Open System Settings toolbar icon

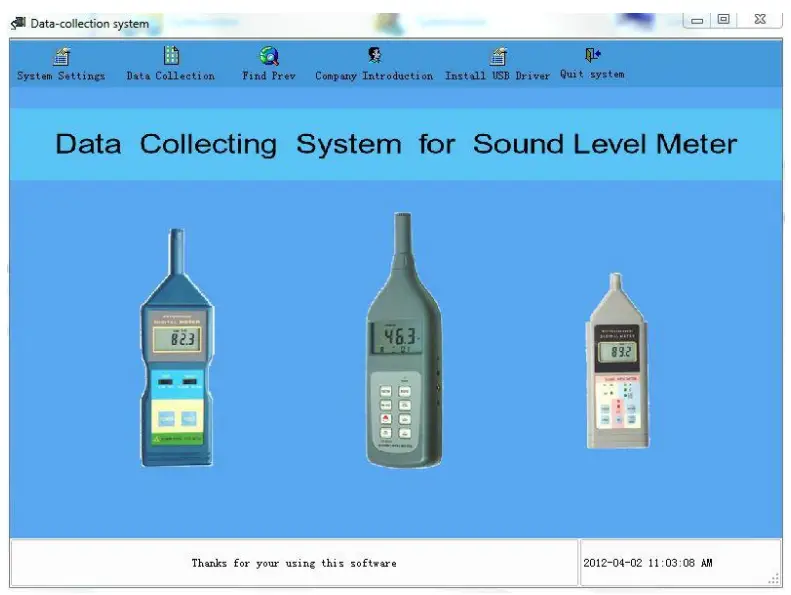click(x=62, y=57)
